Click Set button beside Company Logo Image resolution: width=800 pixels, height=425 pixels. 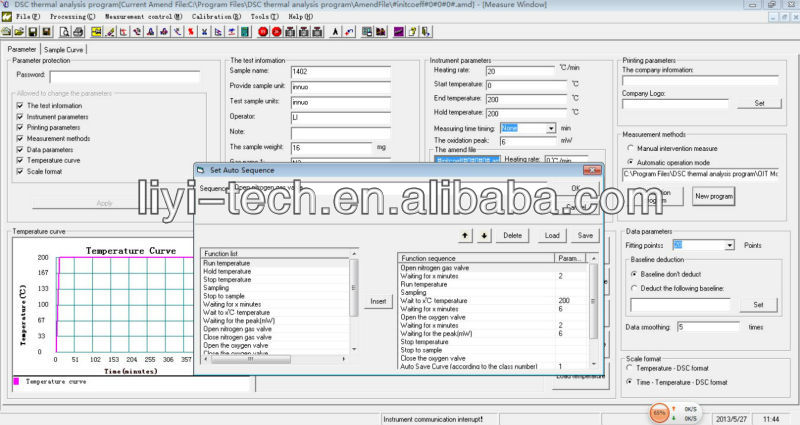[759, 103]
